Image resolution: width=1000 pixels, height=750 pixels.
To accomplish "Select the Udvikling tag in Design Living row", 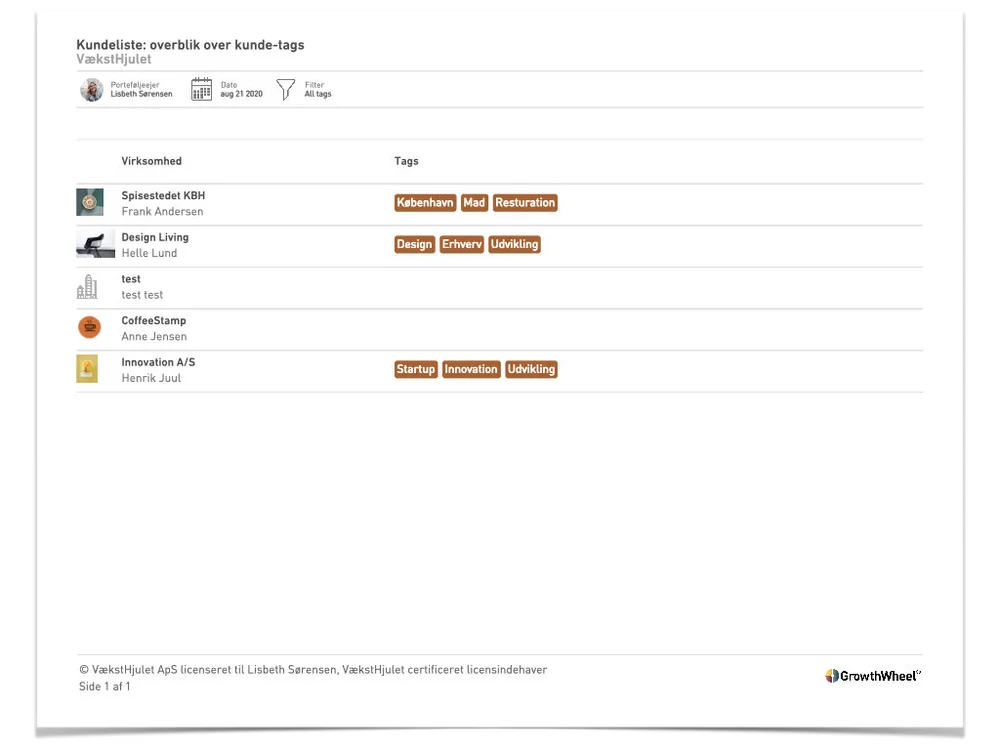I will [515, 244].
